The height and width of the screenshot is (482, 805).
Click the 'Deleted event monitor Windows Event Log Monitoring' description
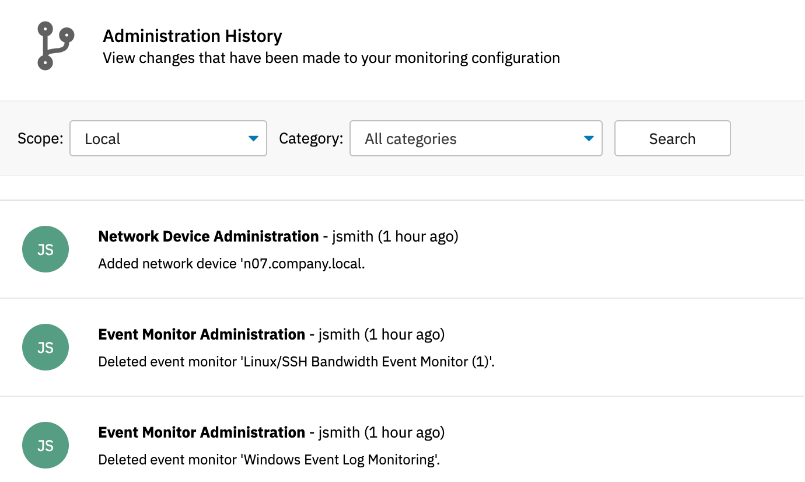click(x=269, y=460)
